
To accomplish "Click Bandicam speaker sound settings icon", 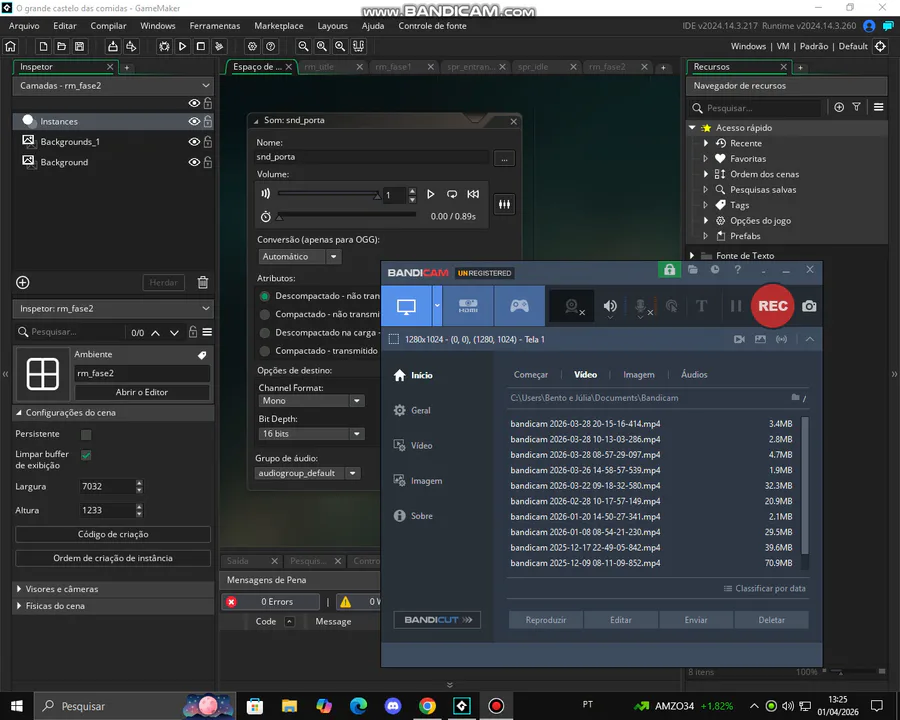I will click(610, 306).
